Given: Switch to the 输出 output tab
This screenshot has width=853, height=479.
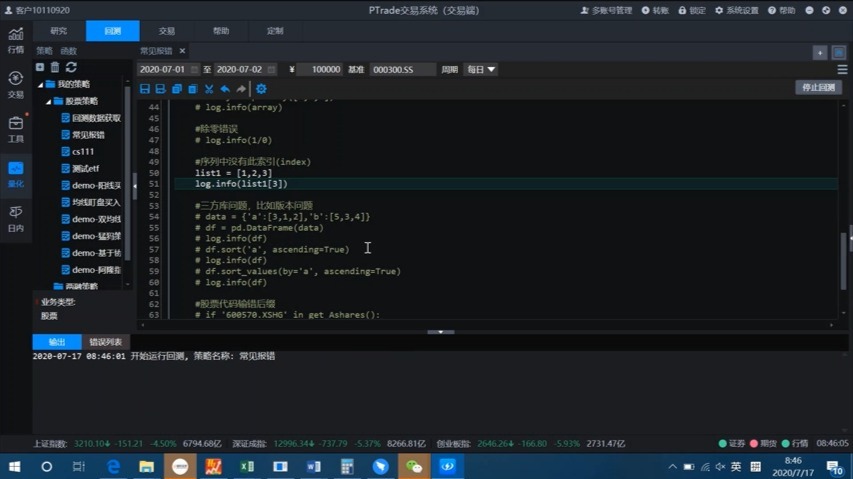Looking at the screenshot, I should pos(57,342).
